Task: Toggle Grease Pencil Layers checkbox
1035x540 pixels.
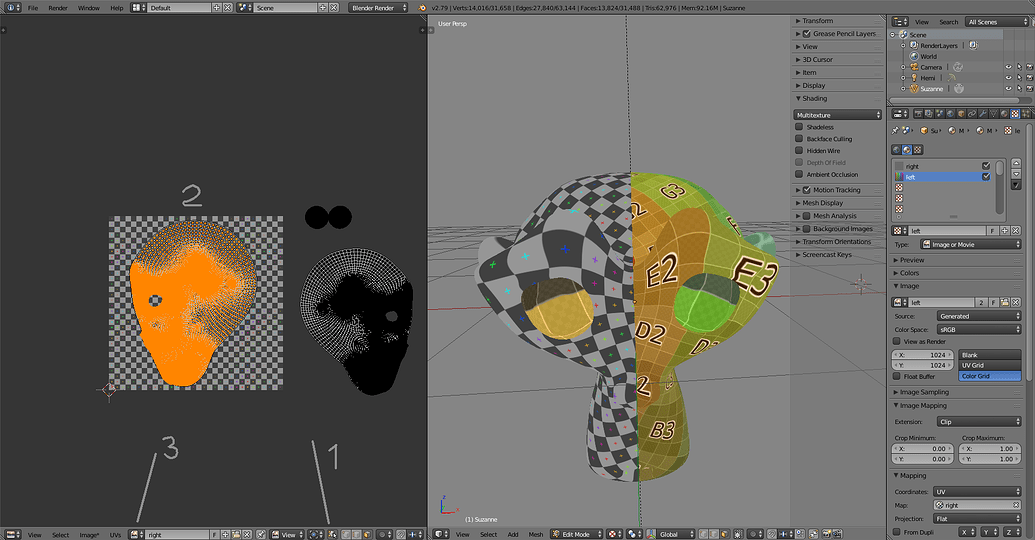Action: [x=807, y=34]
